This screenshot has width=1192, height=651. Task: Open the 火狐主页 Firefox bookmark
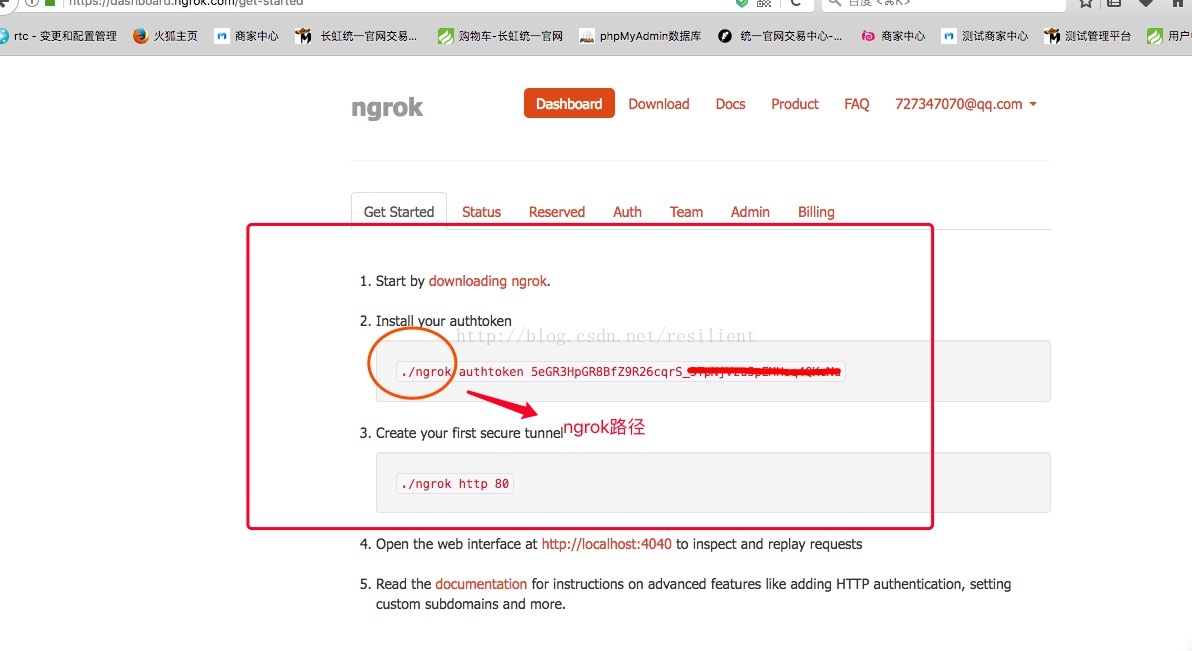(x=165, y=36)
